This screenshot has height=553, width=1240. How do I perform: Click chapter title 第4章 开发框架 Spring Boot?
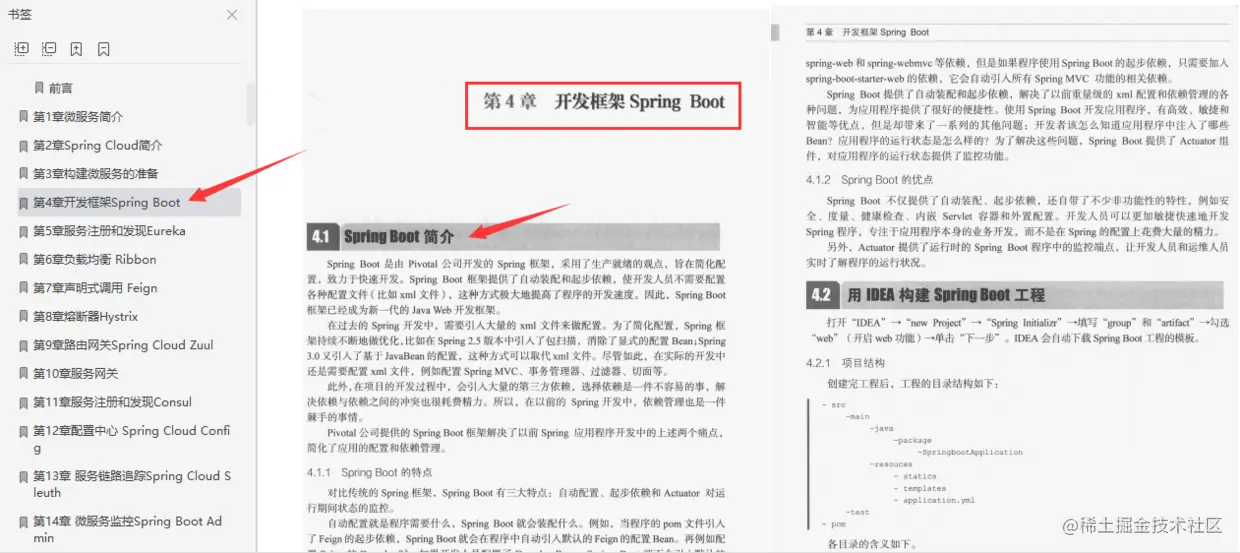coord(604,101)
